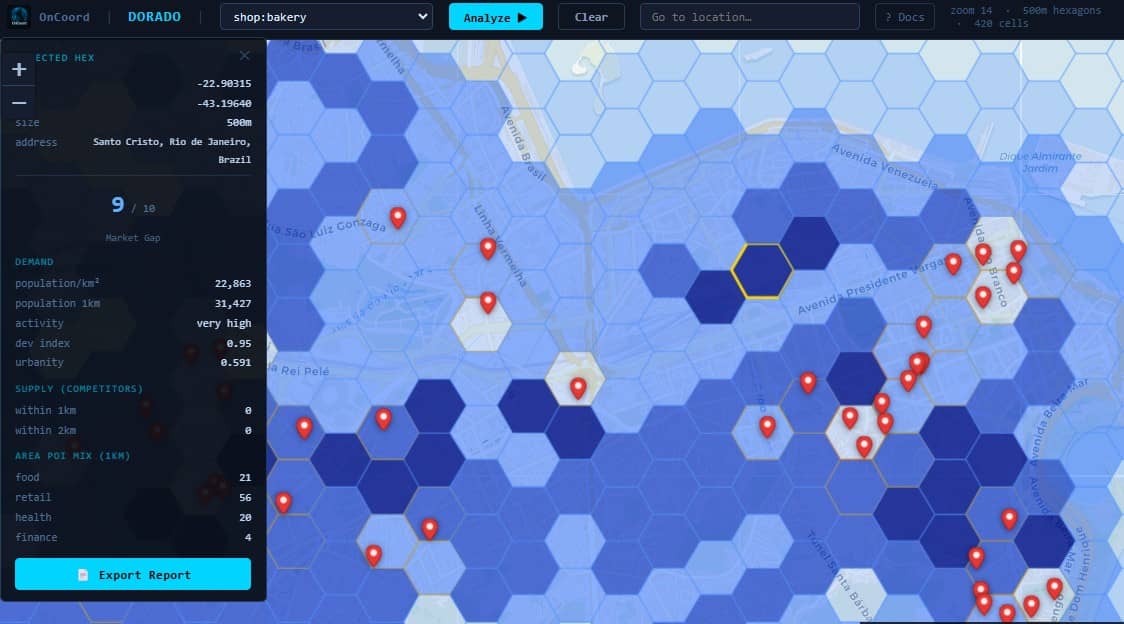This screenshot has height=624, width=1124.
Task: Click the OnCoord logo icon
Action: coord(19,16)
